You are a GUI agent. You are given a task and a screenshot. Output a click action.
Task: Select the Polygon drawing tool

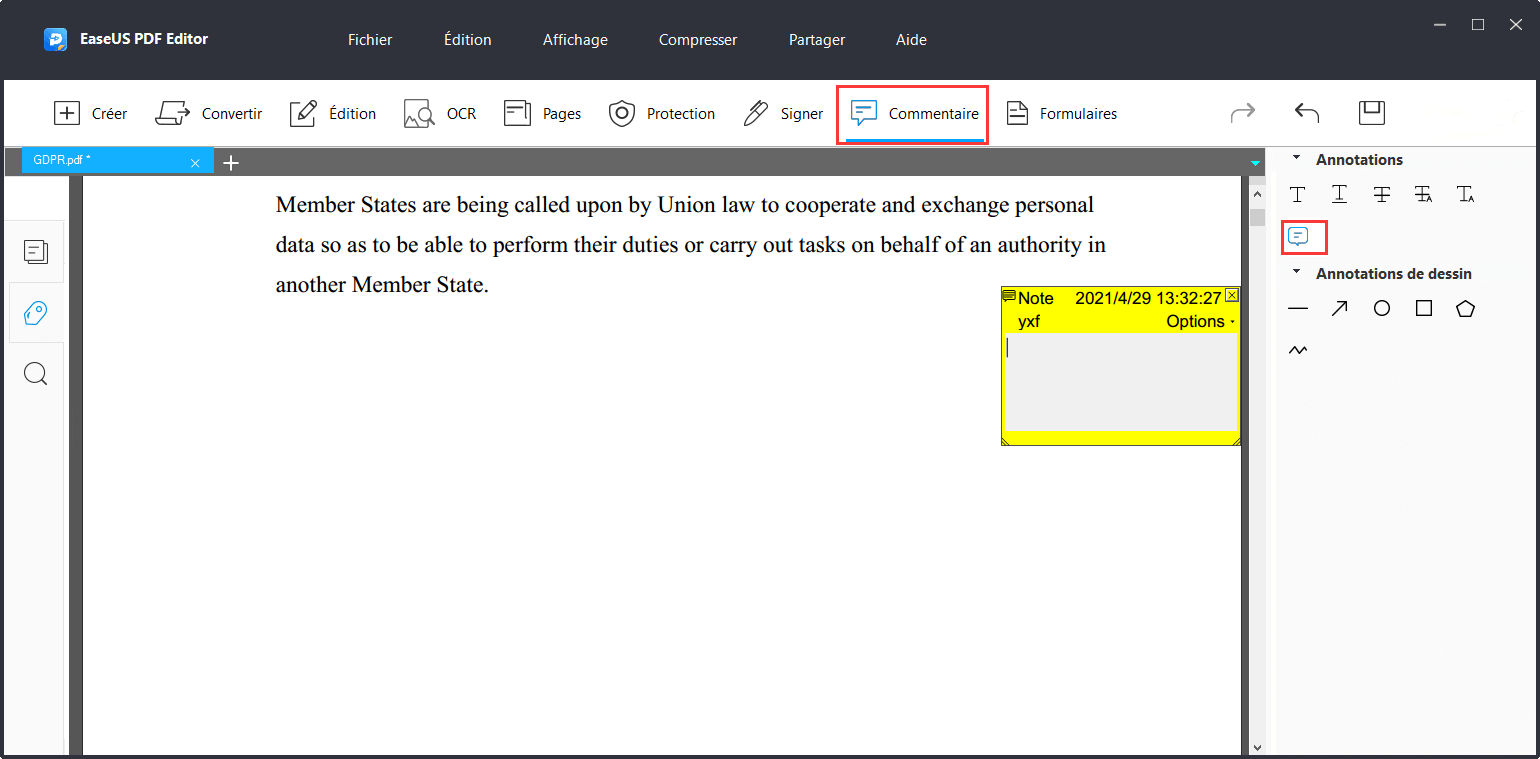point(1466,309)
